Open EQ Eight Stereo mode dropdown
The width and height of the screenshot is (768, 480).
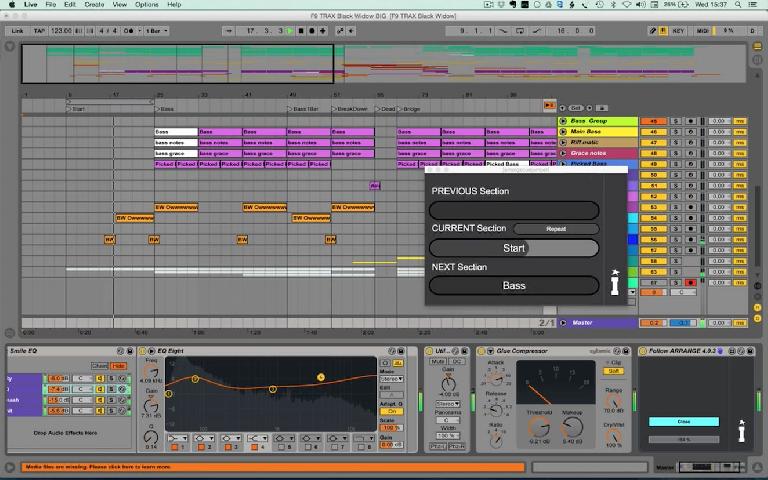point(391,379)
